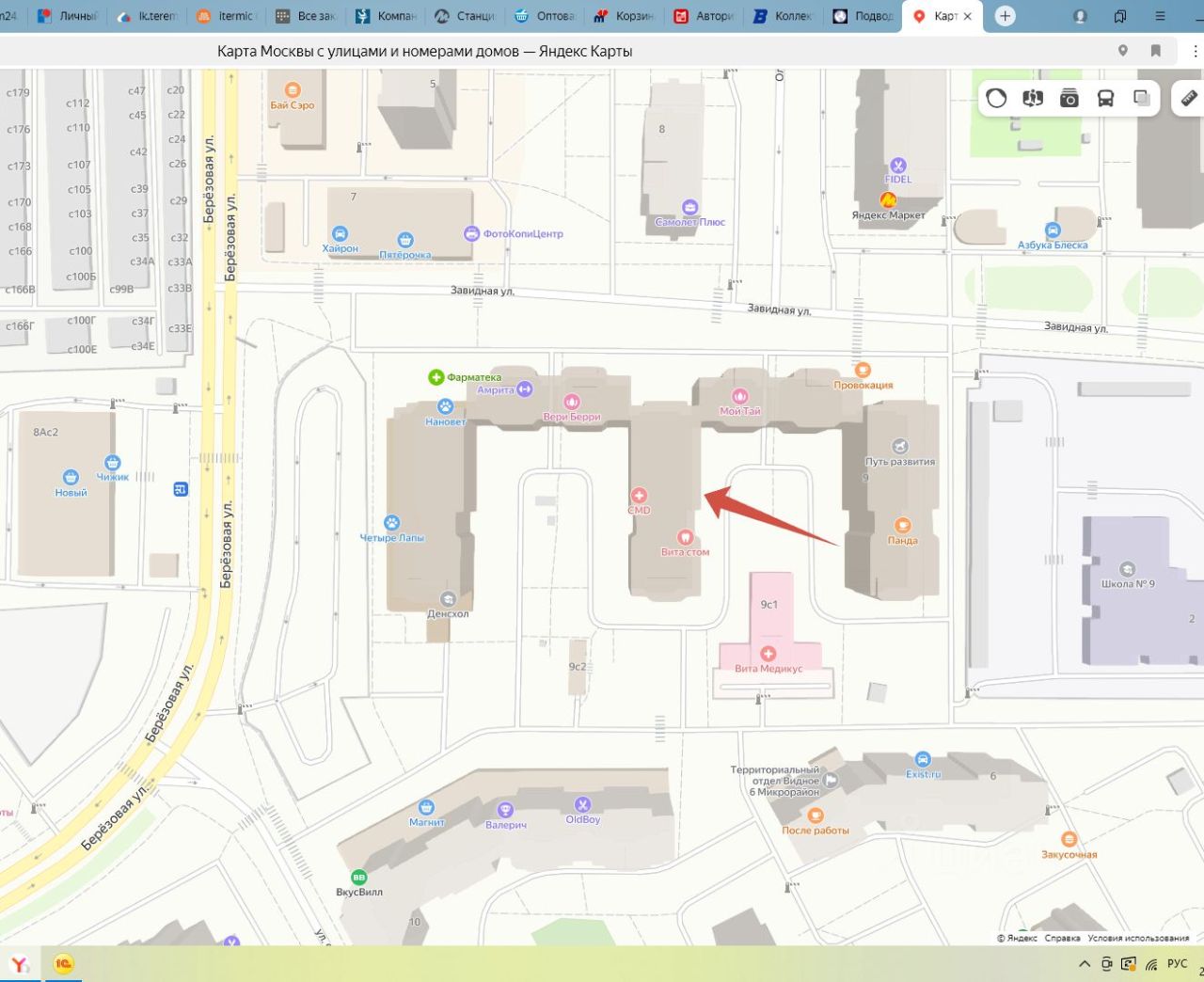The height and width of the screenshot is (982, 1204).
Task: Show the public transport bus layer
Action: coord(1106,98)
